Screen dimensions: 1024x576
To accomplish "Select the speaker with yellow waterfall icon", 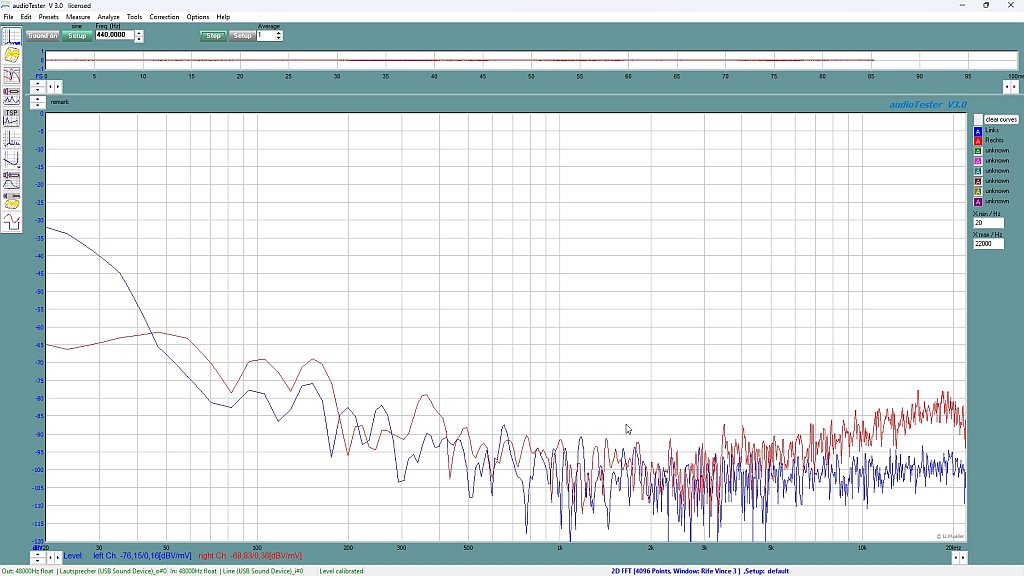I will [x=11, y=200].
